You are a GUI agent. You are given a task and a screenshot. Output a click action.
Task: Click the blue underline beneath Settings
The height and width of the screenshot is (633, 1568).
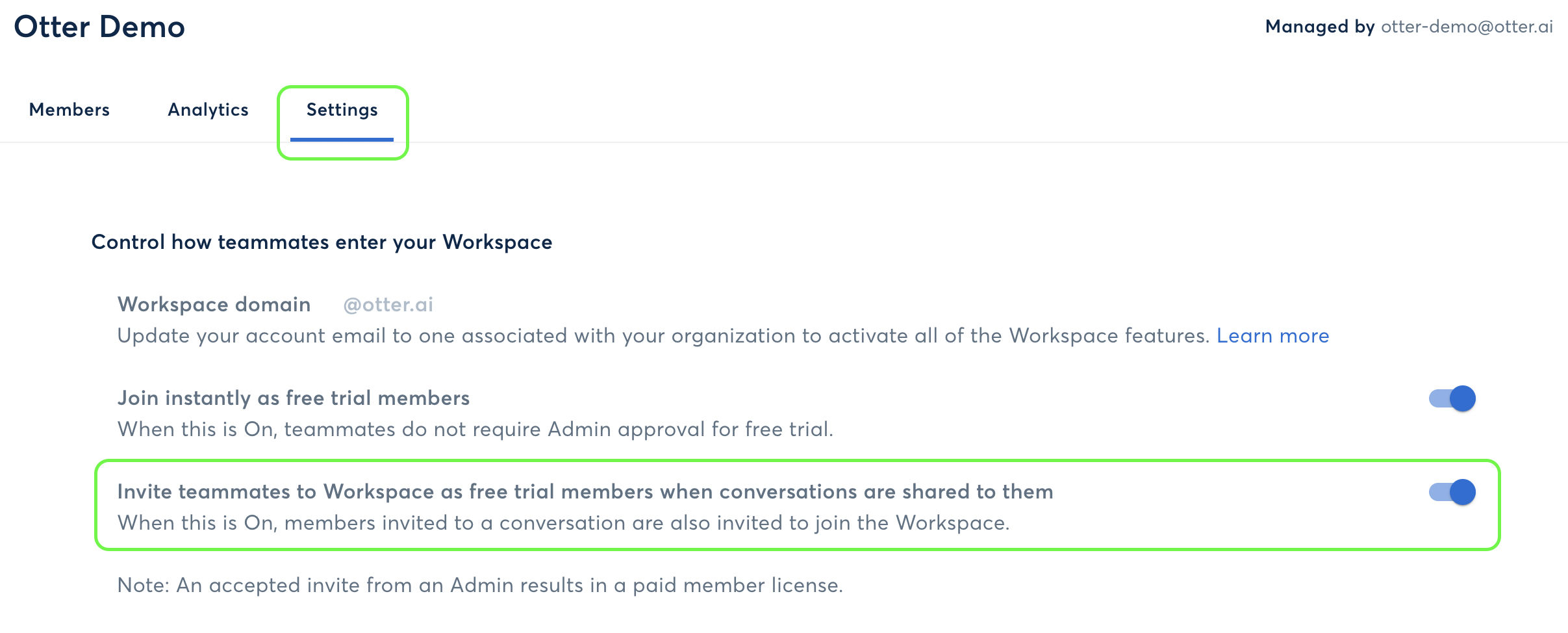click(x=342, y=139)
